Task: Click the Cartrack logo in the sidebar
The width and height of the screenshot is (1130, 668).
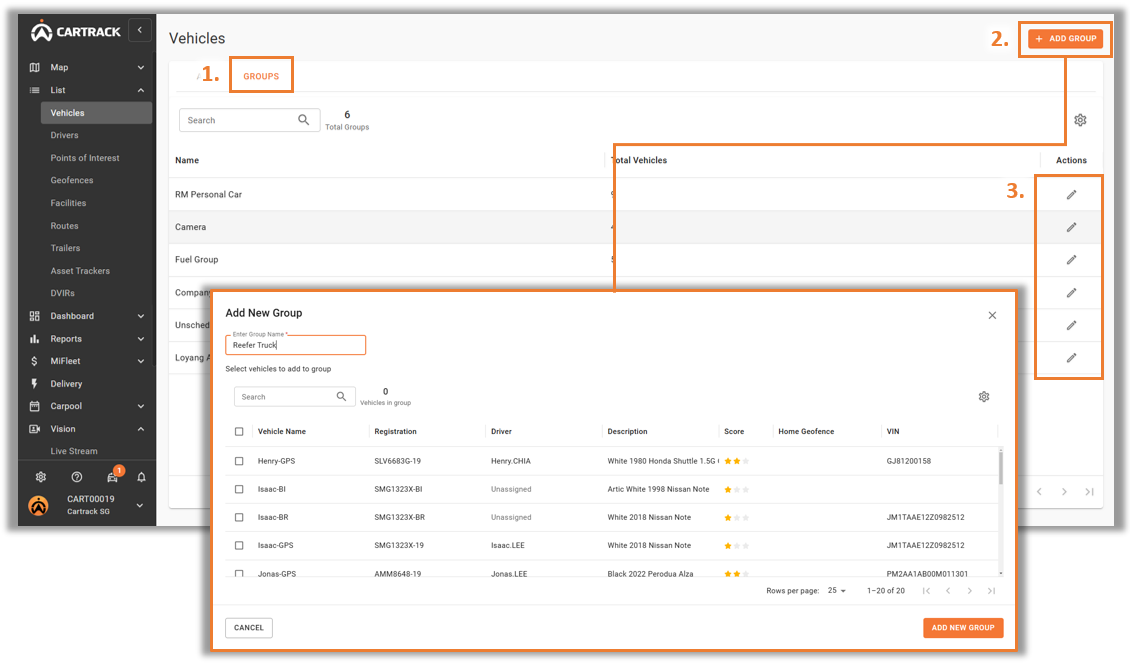Action: [76, 32]
